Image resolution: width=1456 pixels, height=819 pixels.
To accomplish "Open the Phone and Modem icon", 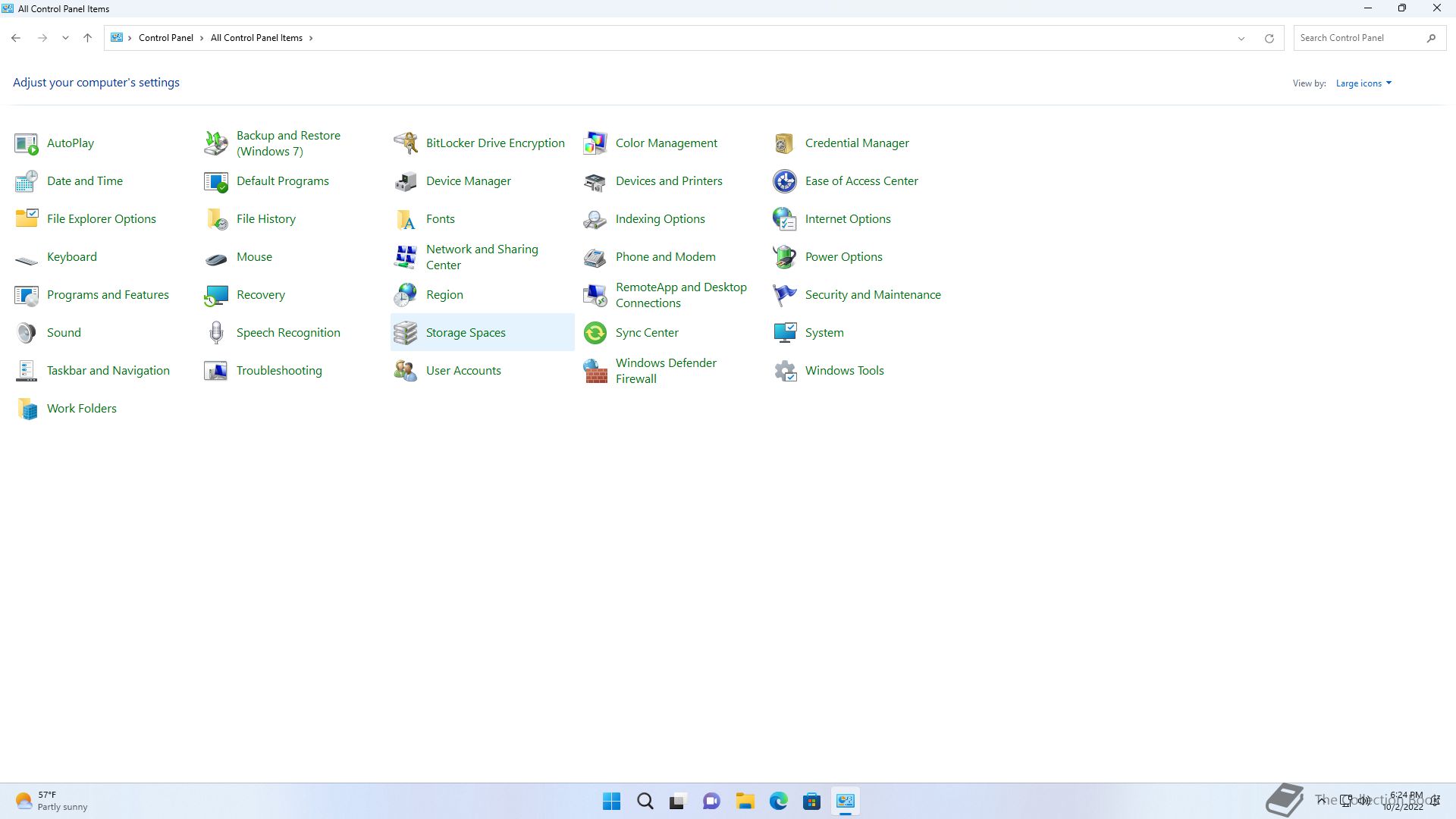I will [595, 257].
